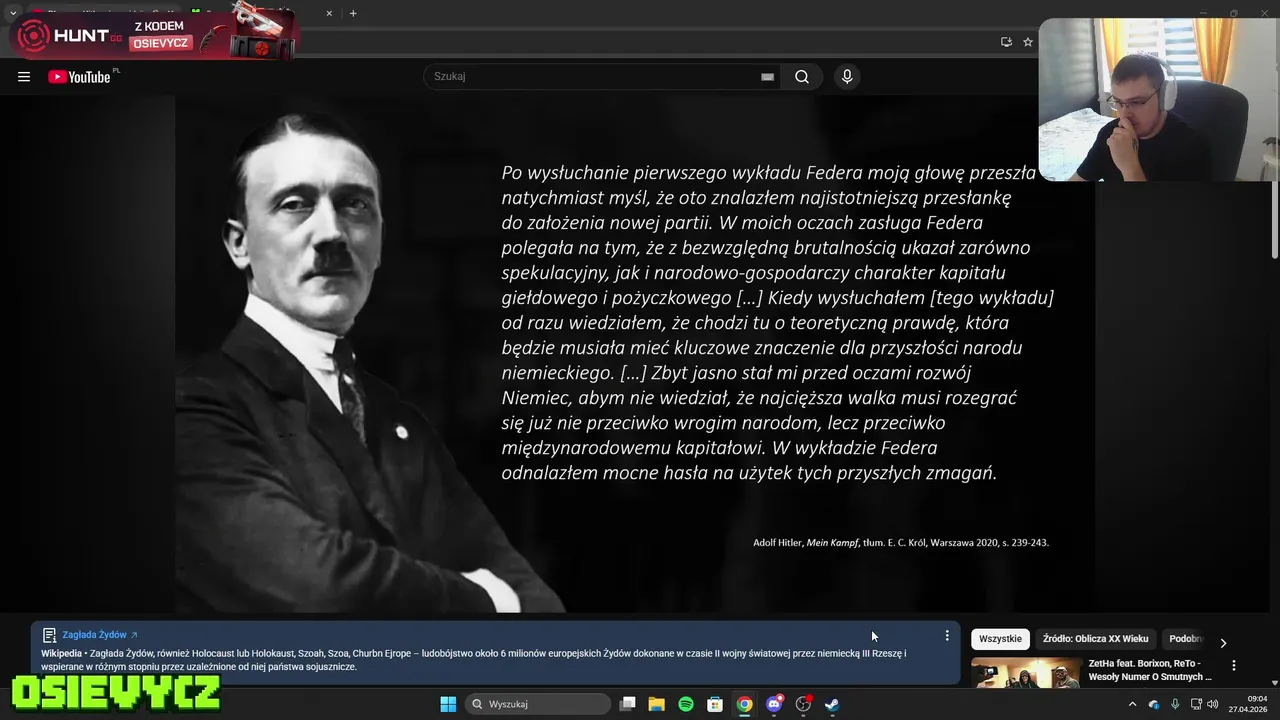Open the Windows Start menu
This screenshot has width=1280, height=720.
448,704
